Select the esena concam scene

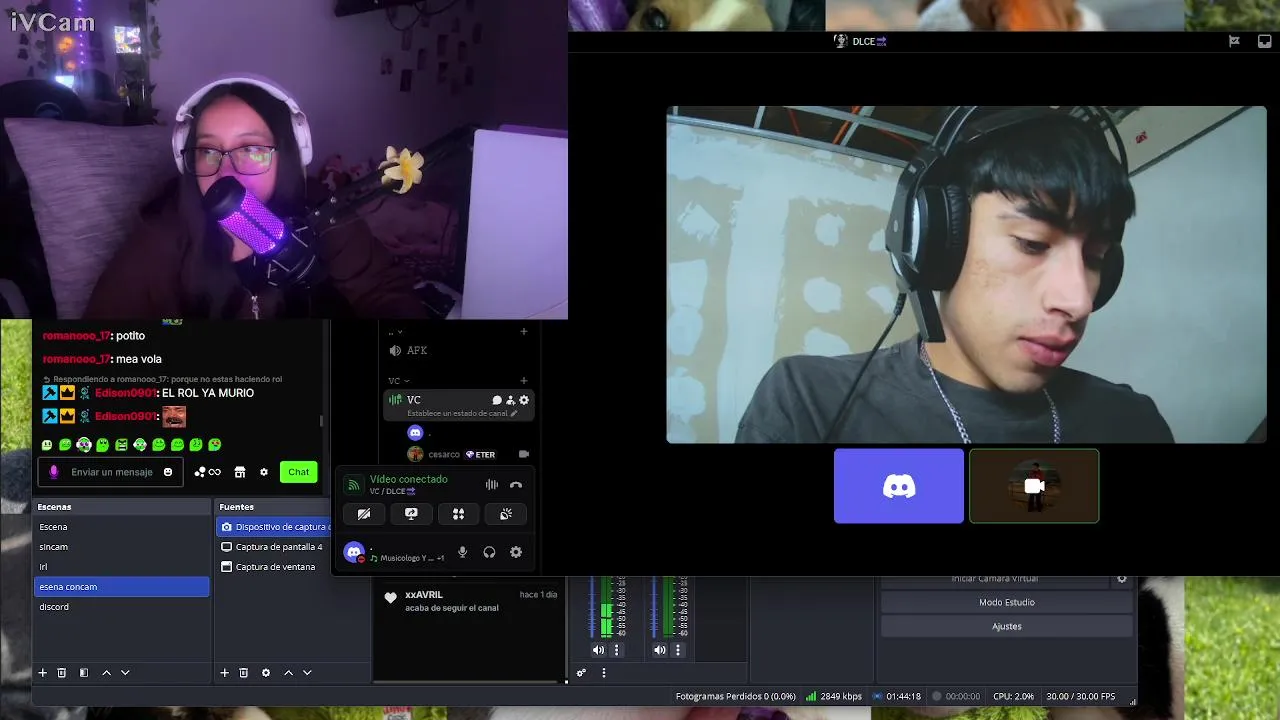tap(121, 587)
